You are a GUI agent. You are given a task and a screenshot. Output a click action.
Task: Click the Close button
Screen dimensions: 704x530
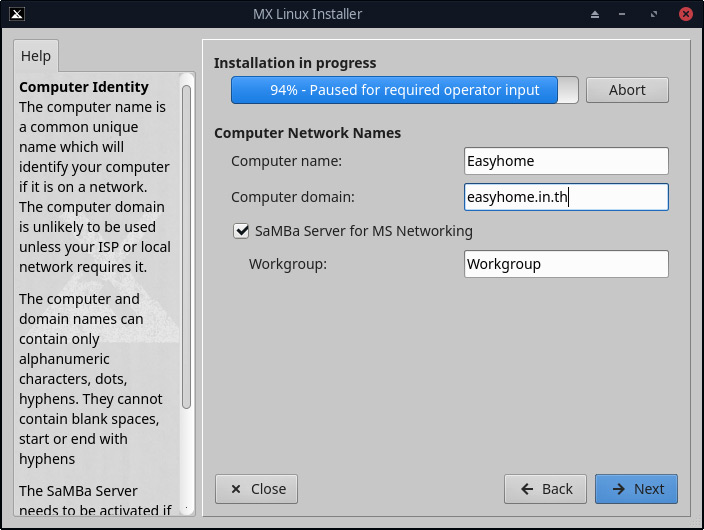(256, 489)
